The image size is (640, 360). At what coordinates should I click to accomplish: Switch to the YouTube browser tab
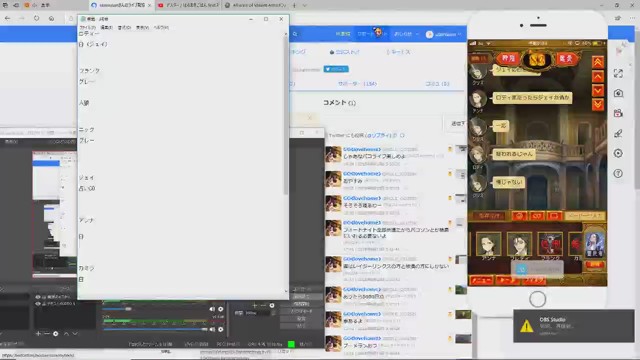(x=188, y=5)
